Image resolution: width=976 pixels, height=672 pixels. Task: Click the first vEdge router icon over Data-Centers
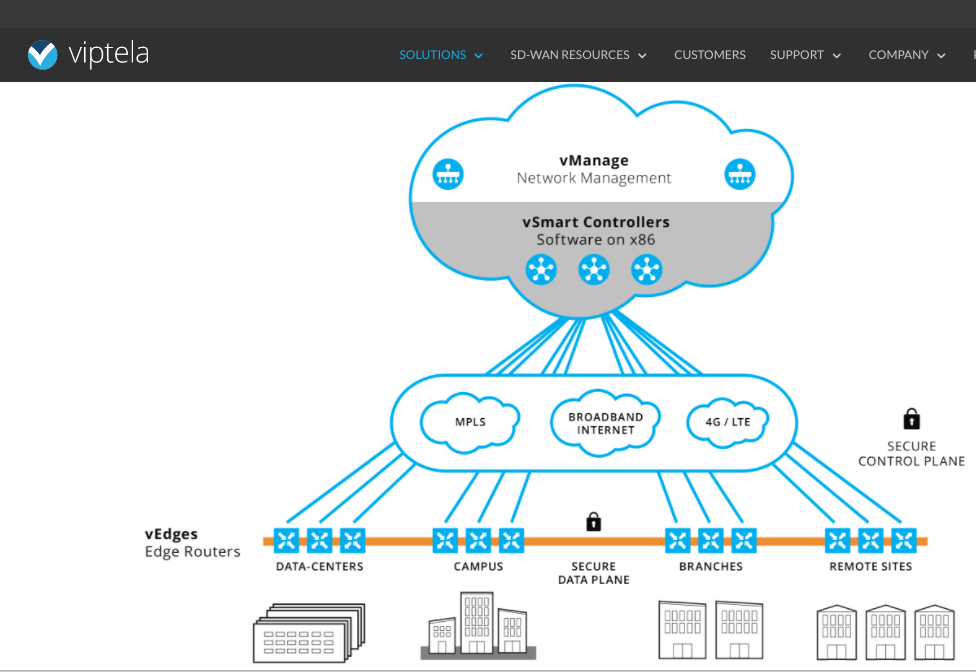coord(287,541)
